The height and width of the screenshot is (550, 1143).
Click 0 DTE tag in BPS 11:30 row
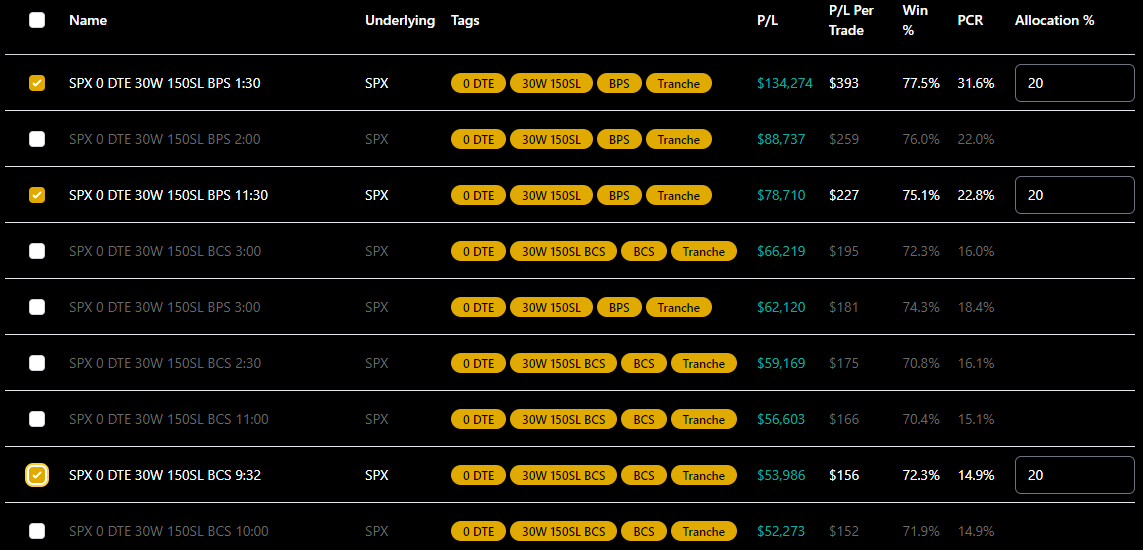(478, 196)
